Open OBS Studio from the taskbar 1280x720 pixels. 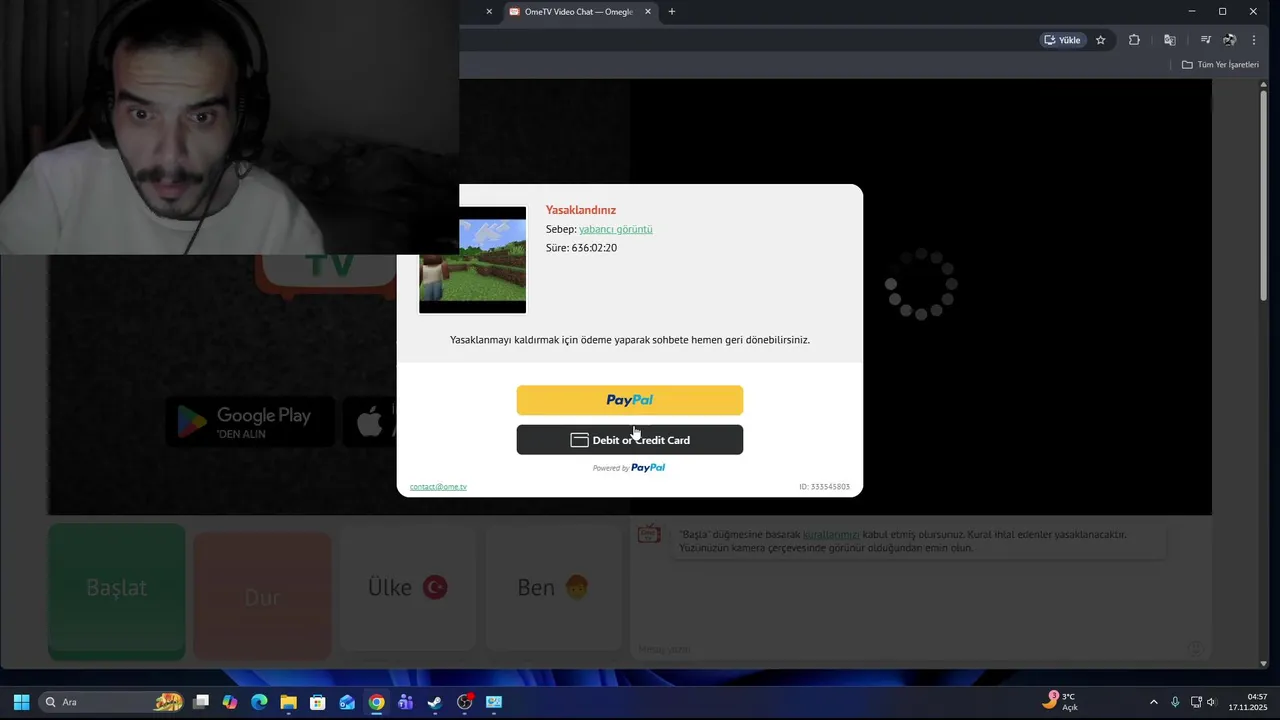(x=465, y=702)
